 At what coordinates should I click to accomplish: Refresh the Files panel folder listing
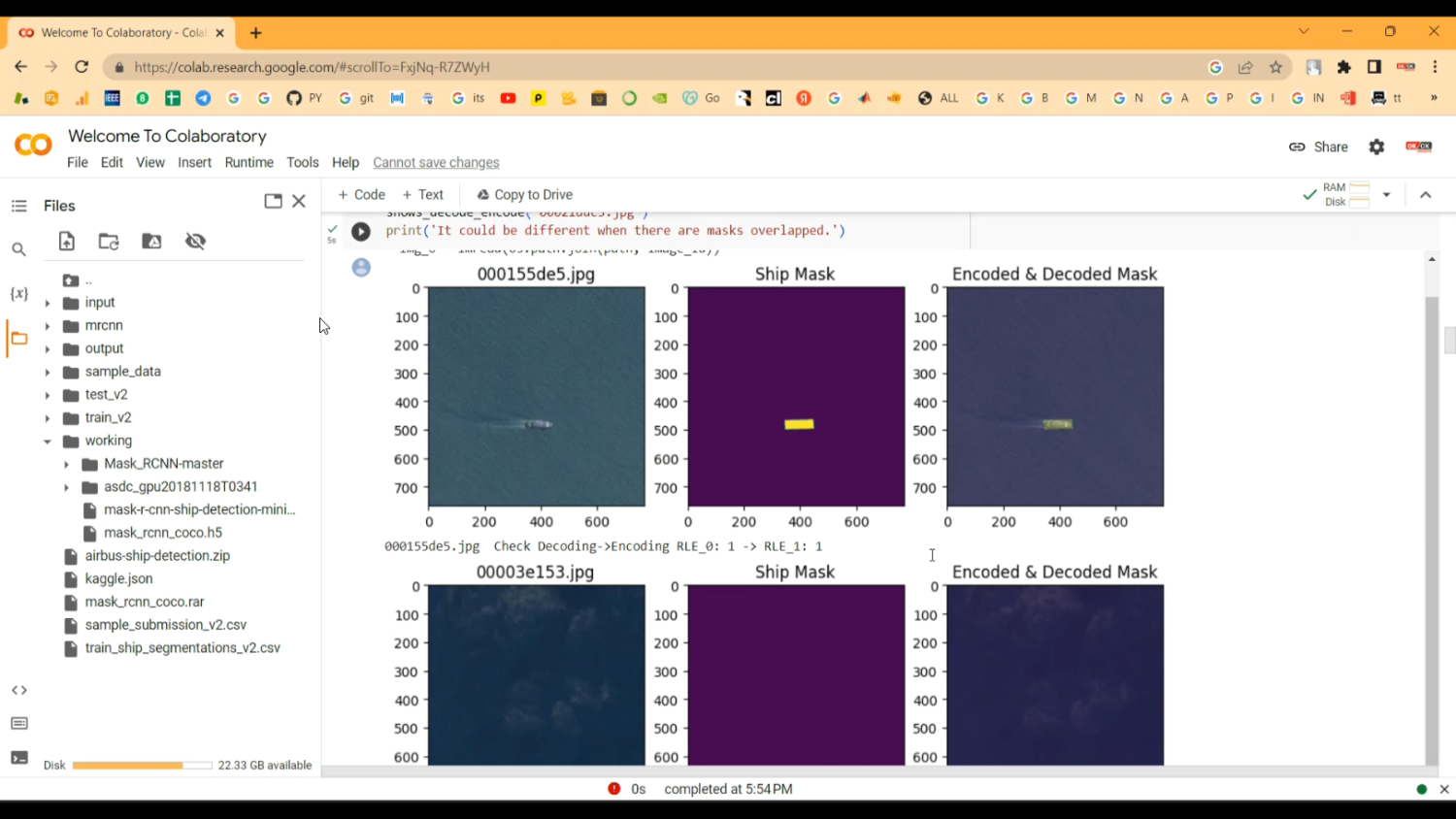(x=109, y=242)
